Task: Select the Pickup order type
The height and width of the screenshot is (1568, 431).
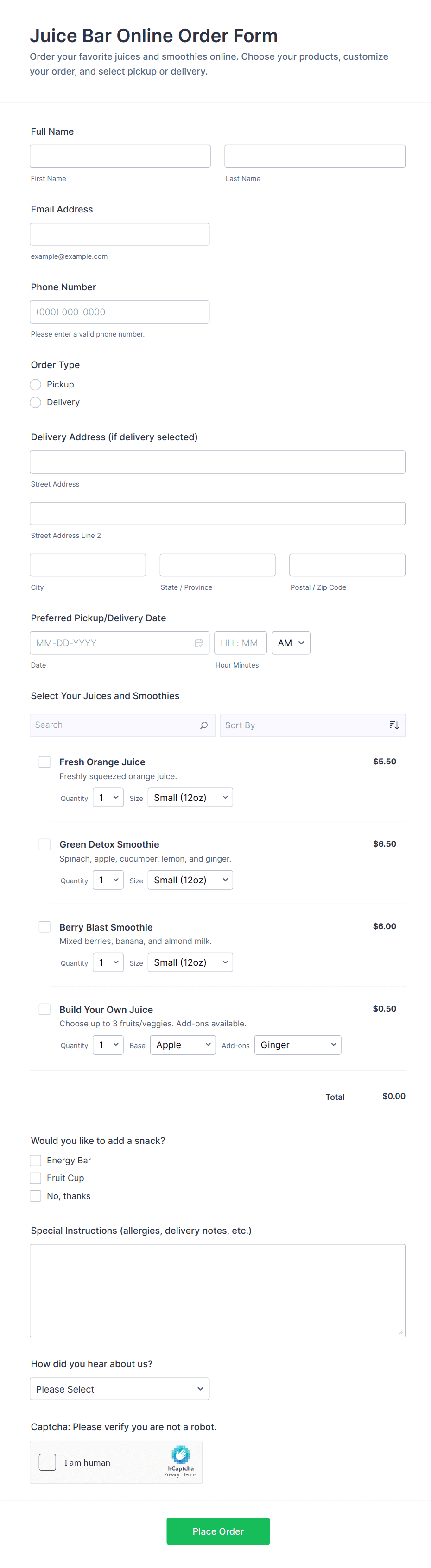Action: pos(36,385)
